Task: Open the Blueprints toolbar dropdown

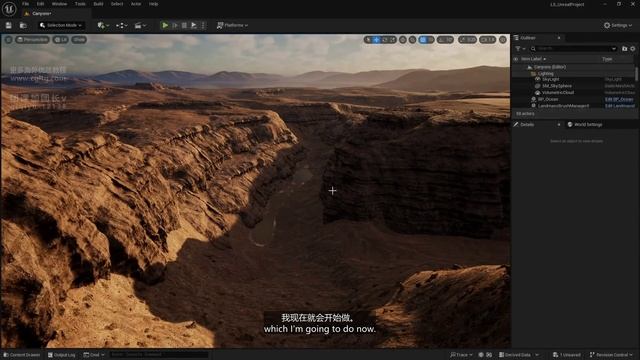Action: pyautogui.click(x=122, y=25)
